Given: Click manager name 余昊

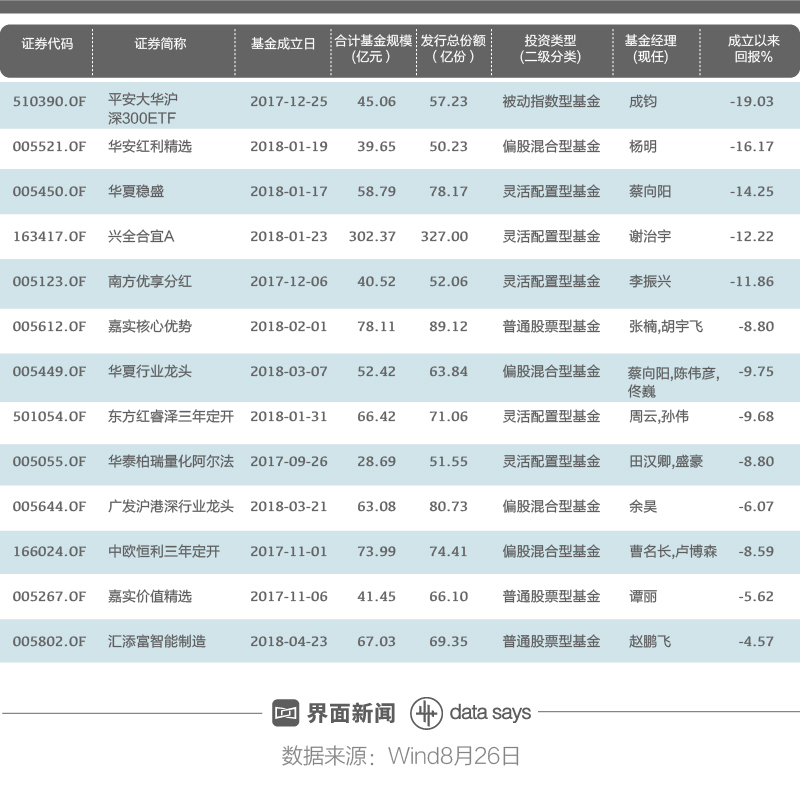Looking at the screenshot, I should (643, 506).
